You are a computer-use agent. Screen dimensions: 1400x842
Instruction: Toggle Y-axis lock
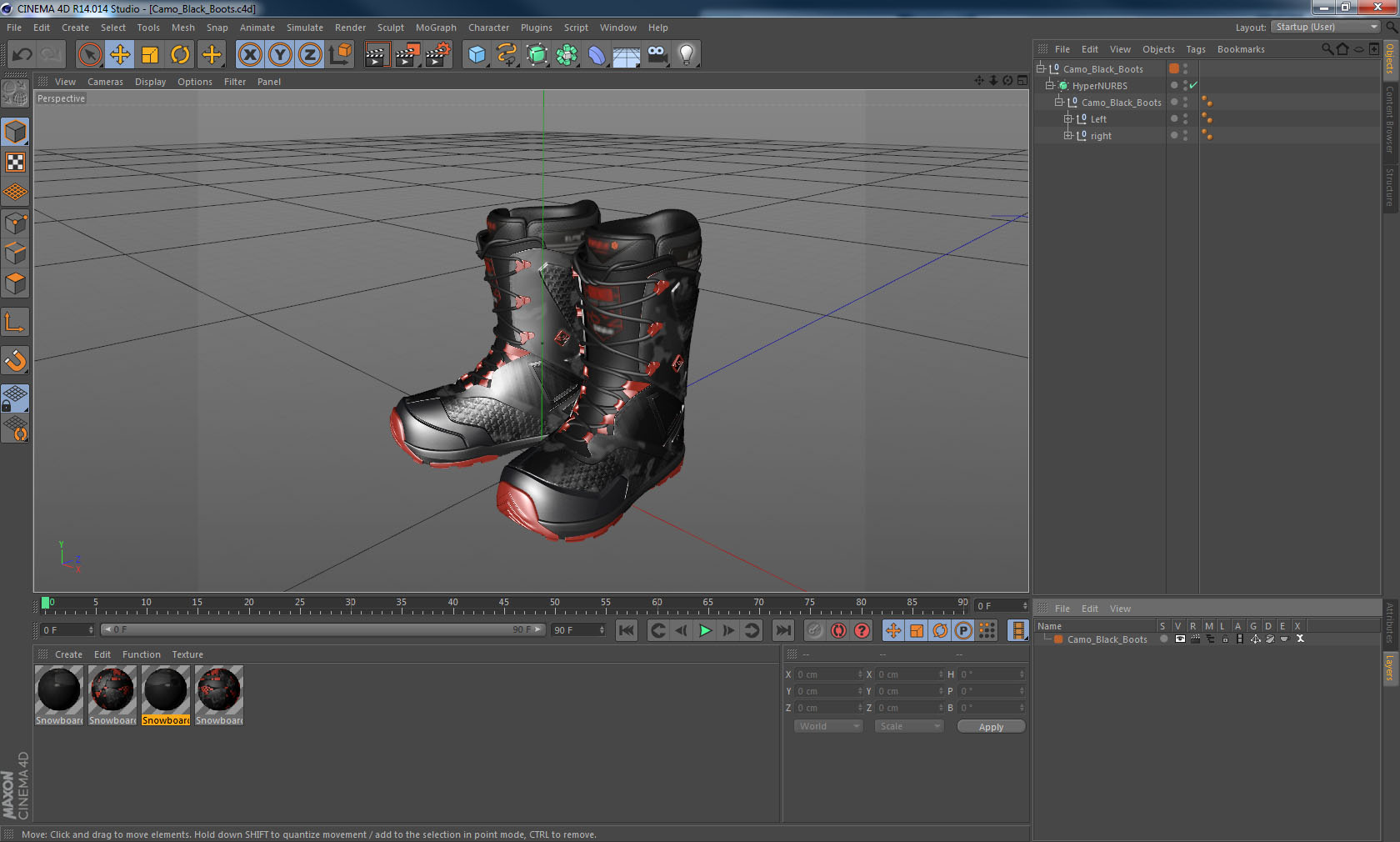280,55
